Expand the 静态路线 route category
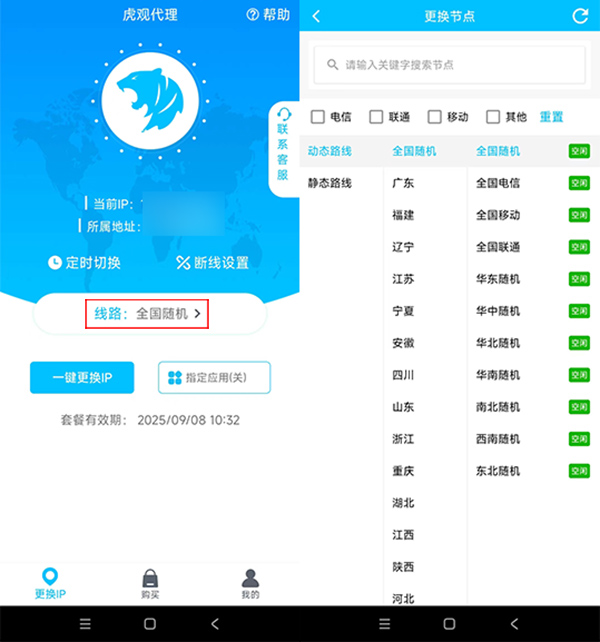This screenshot has height=642, width=600. point(330,183)
